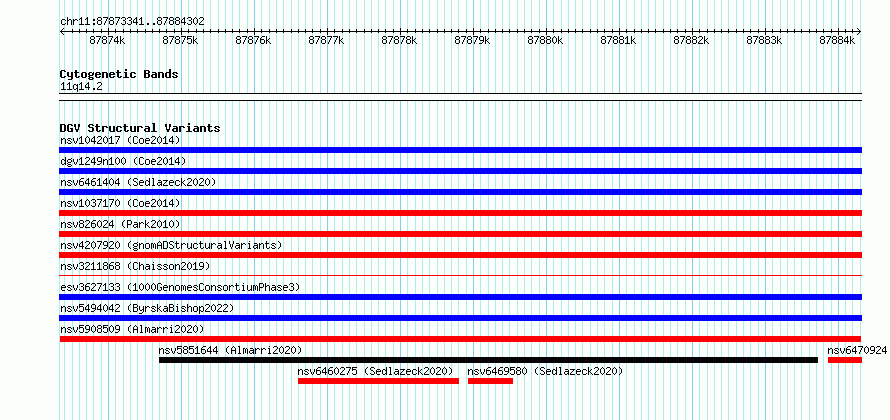Click the 87879k ruler tick label
890x420 pixels.
coord(473,41)
